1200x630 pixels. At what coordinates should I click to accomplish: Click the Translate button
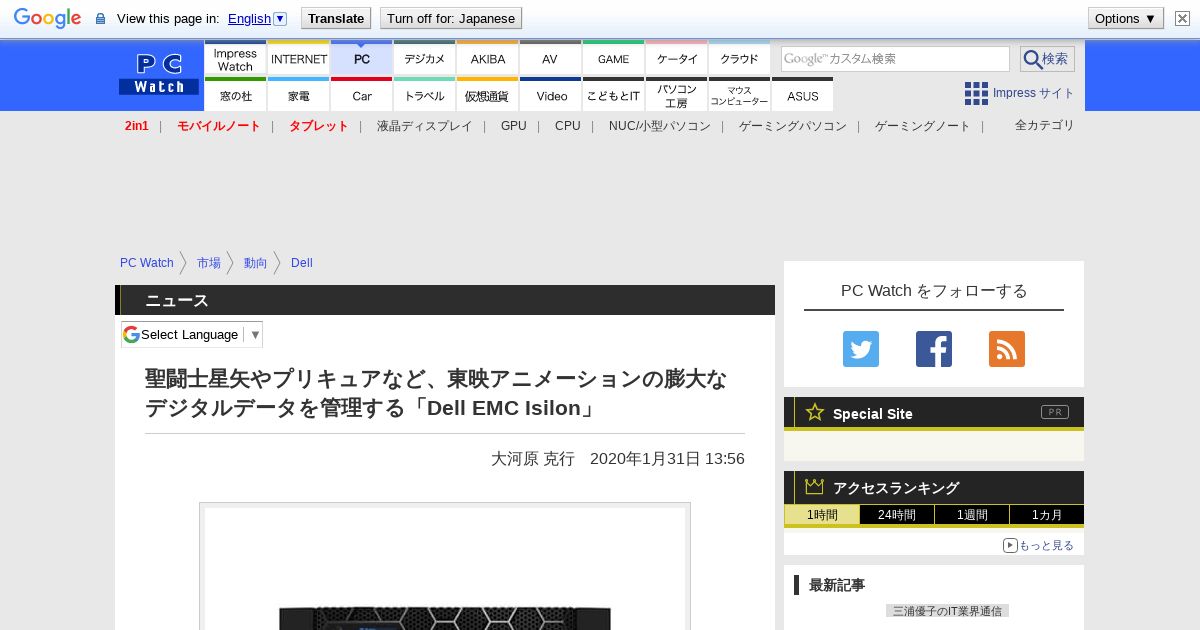click(x=336, y=18)
